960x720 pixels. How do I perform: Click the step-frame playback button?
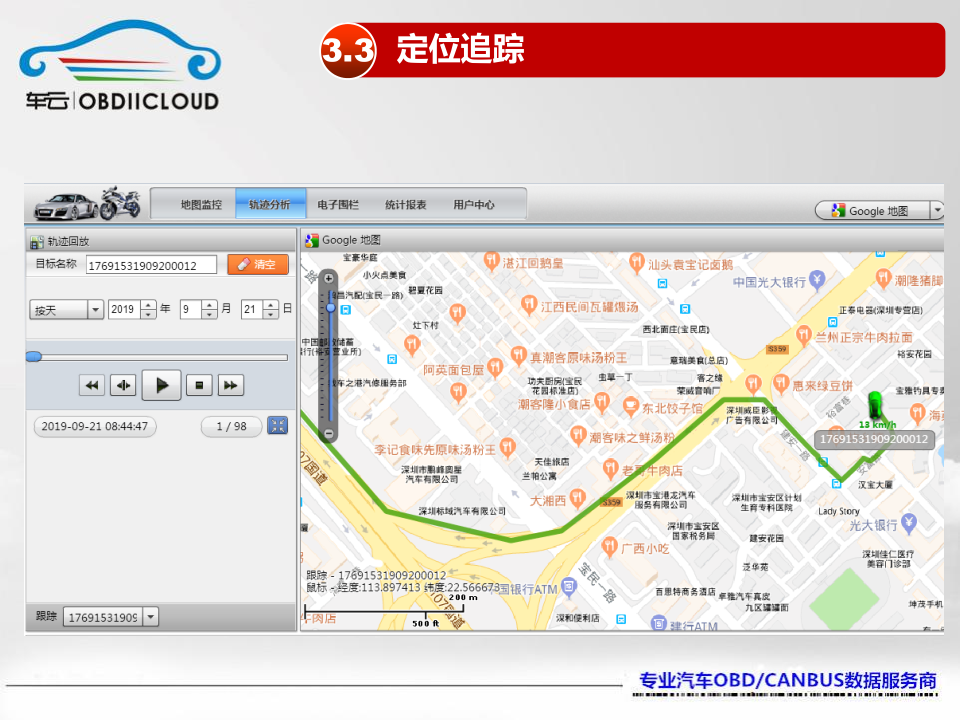point(123,385)
